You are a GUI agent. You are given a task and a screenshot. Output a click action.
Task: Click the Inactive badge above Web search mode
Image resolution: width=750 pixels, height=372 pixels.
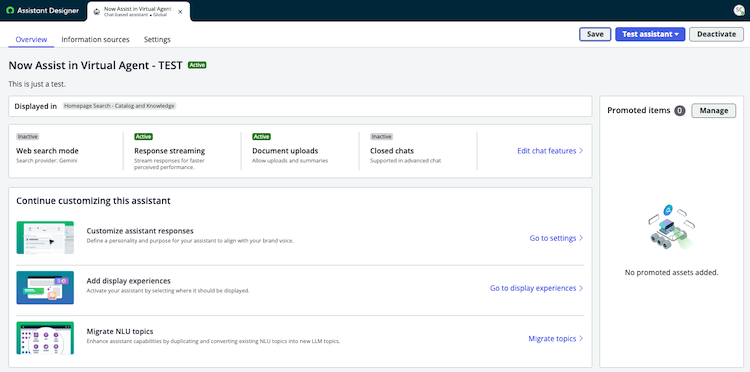coord(27,137)
